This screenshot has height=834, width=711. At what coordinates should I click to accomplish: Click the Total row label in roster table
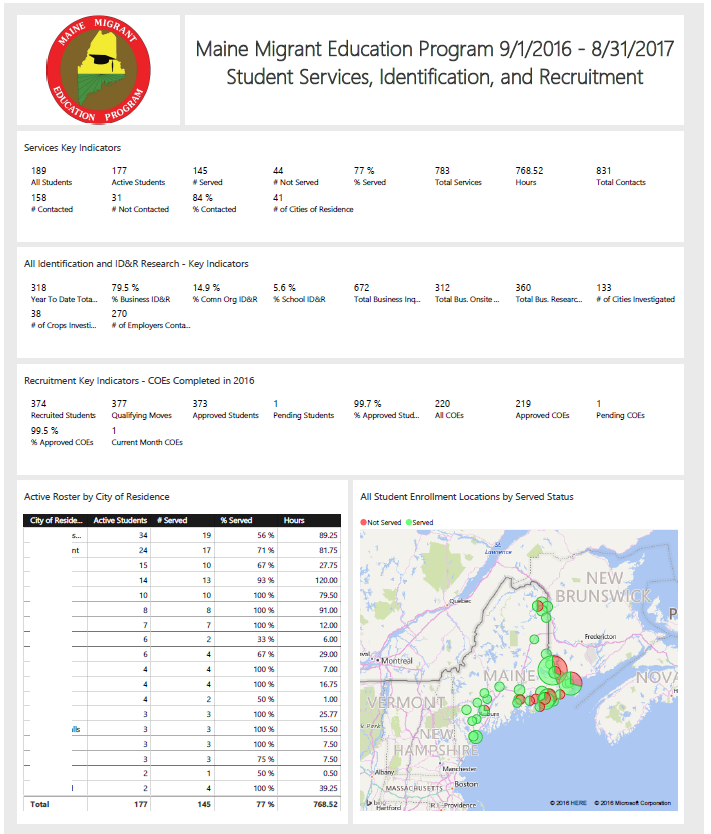(x=40, y=804)
